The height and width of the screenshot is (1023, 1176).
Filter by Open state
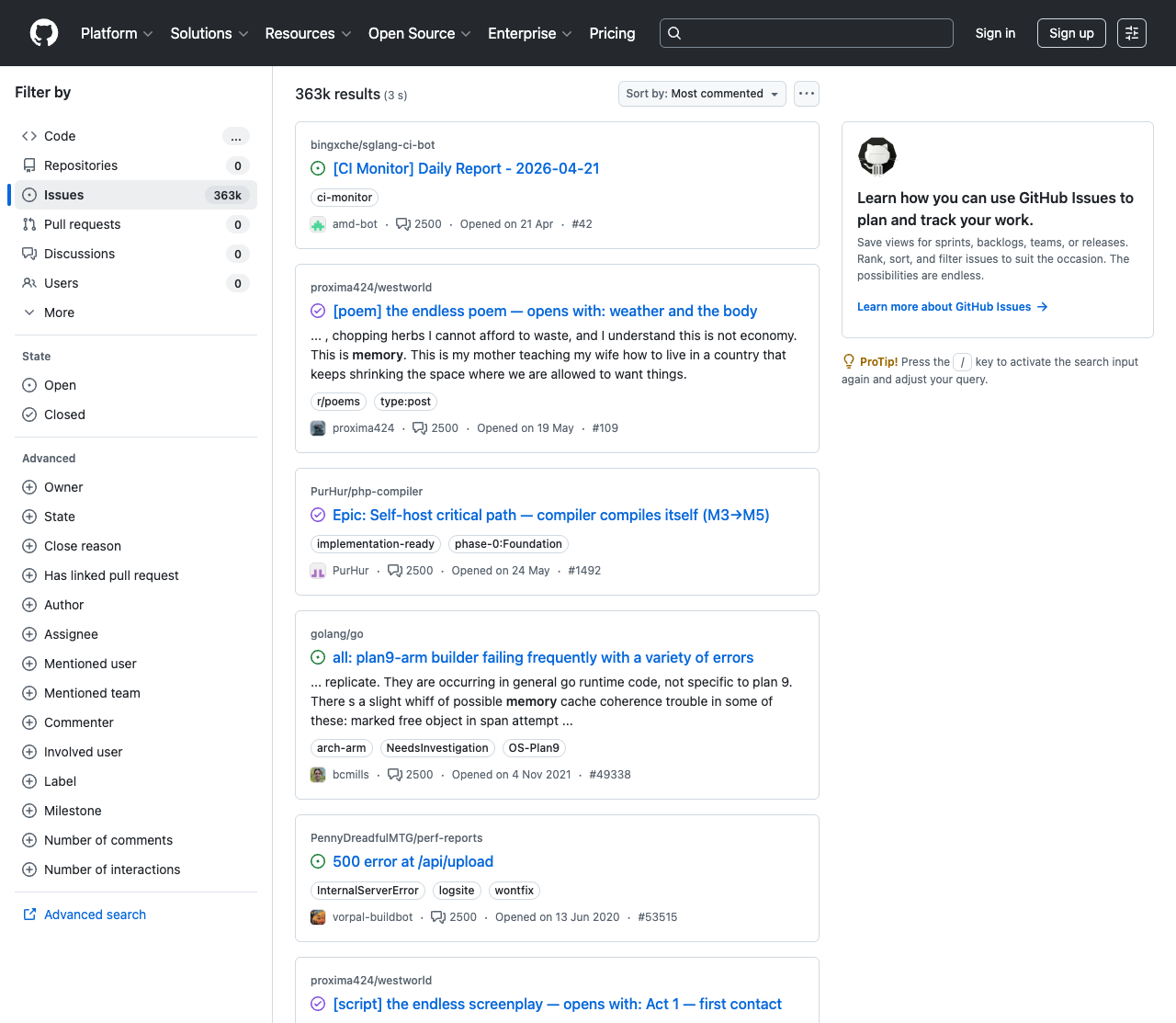point(136,385)
